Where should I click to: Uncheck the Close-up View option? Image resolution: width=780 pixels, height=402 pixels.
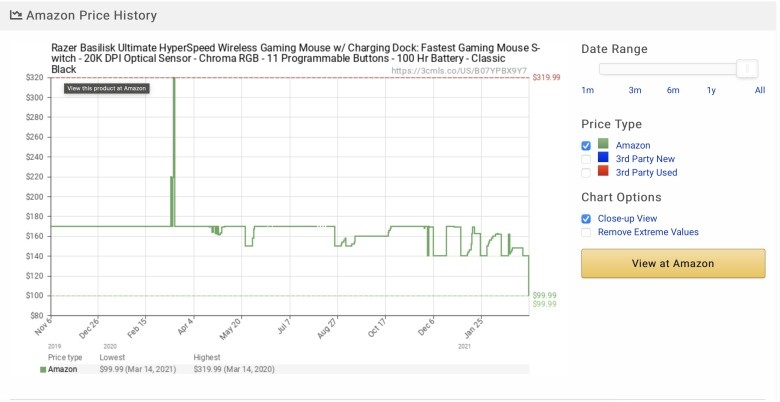(586, 218)
